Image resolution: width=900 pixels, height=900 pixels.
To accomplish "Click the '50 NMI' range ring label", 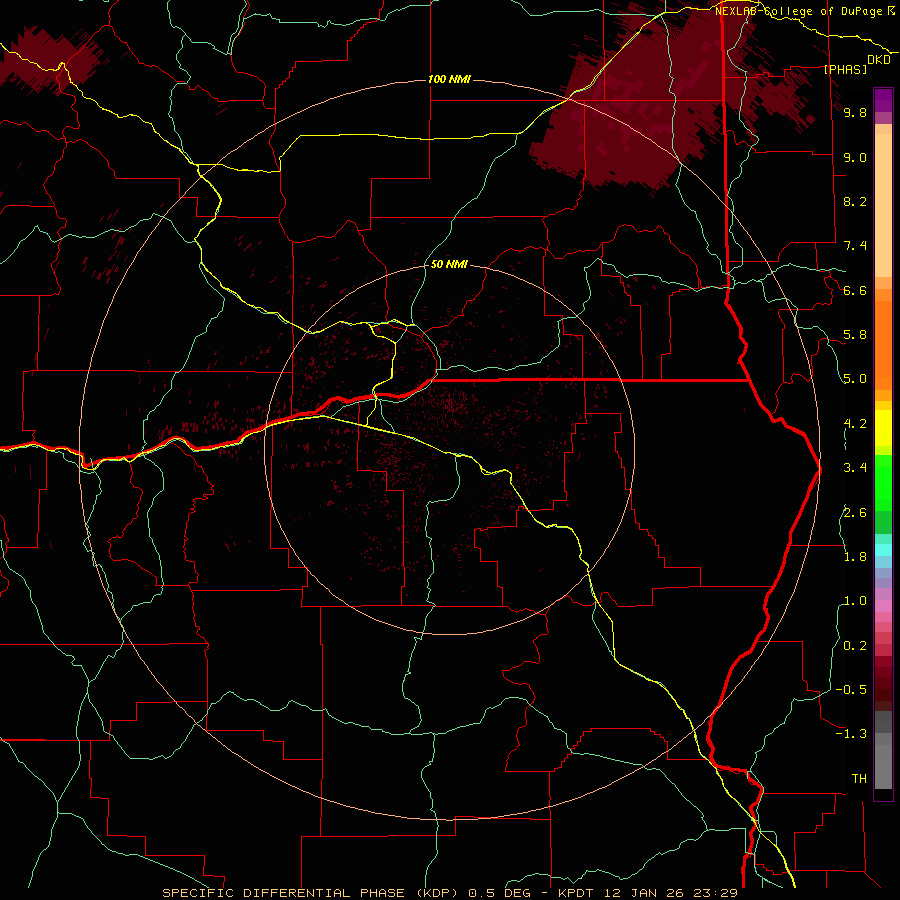I will point(449,264).
